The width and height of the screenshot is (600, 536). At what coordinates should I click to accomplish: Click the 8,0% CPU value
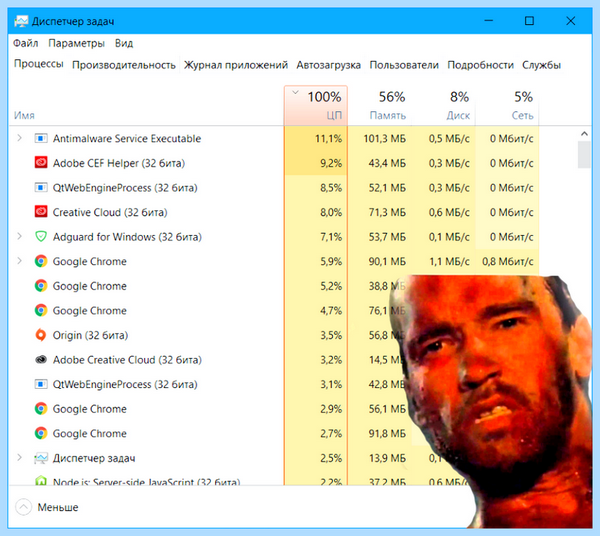click(x=331, y=212)
